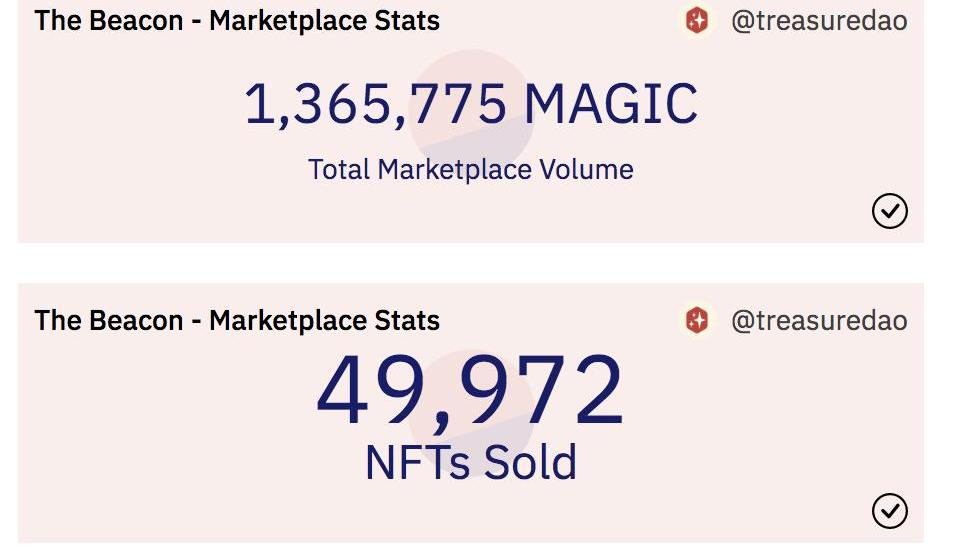Click the word "Sold" in the bottom card
This screenshot has height=550, width=954.
(x=531, y=462)
